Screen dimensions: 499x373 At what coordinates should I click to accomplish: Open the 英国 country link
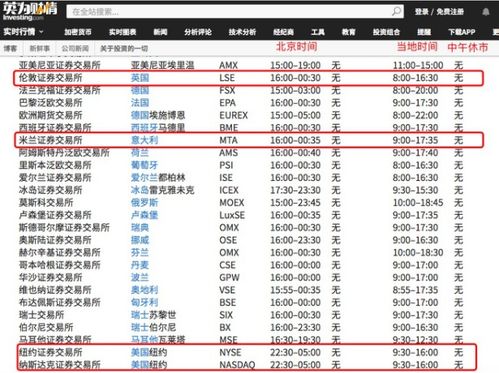pos(140,78)
